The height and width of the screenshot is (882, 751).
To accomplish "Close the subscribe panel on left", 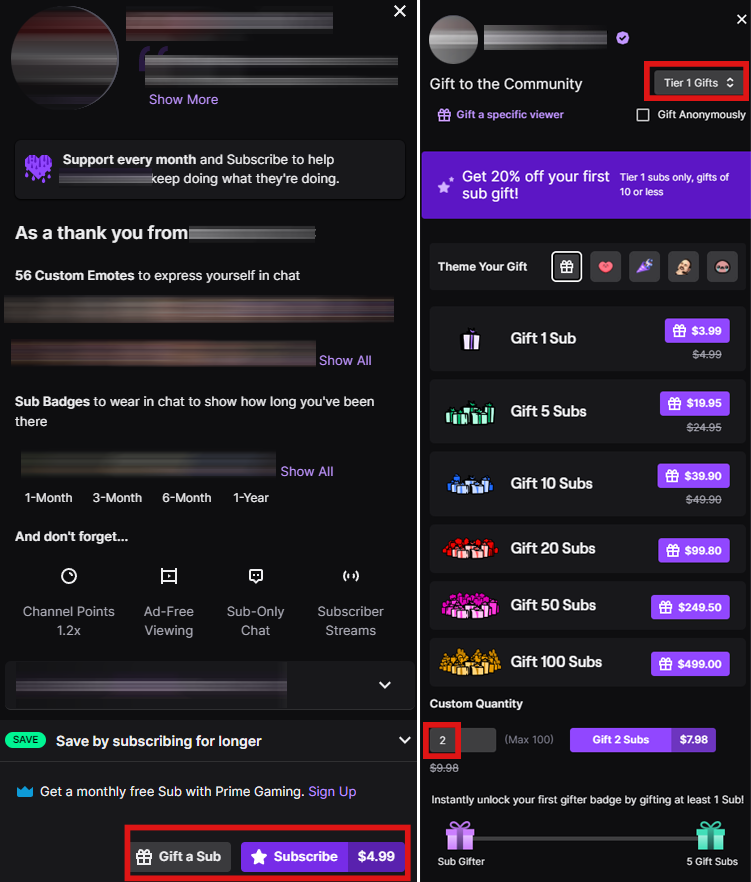I will (400, 11).
